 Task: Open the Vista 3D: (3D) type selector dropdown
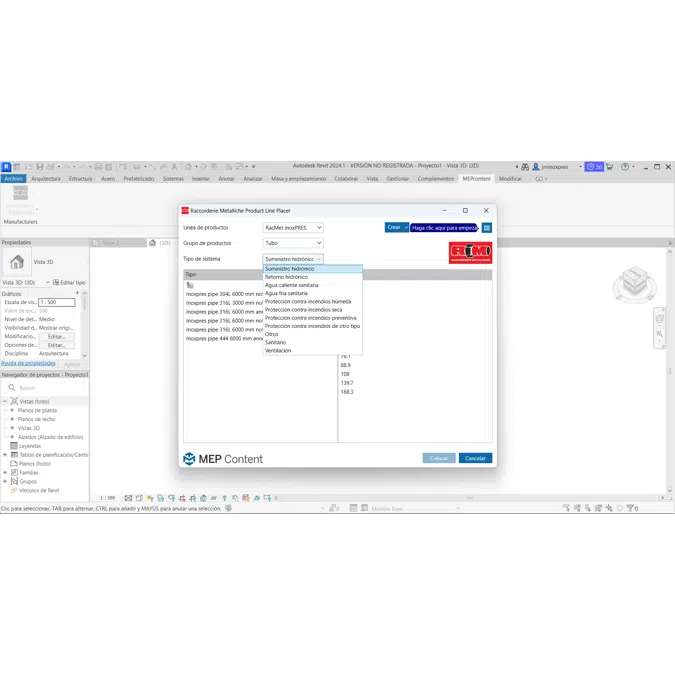(47, 282)
